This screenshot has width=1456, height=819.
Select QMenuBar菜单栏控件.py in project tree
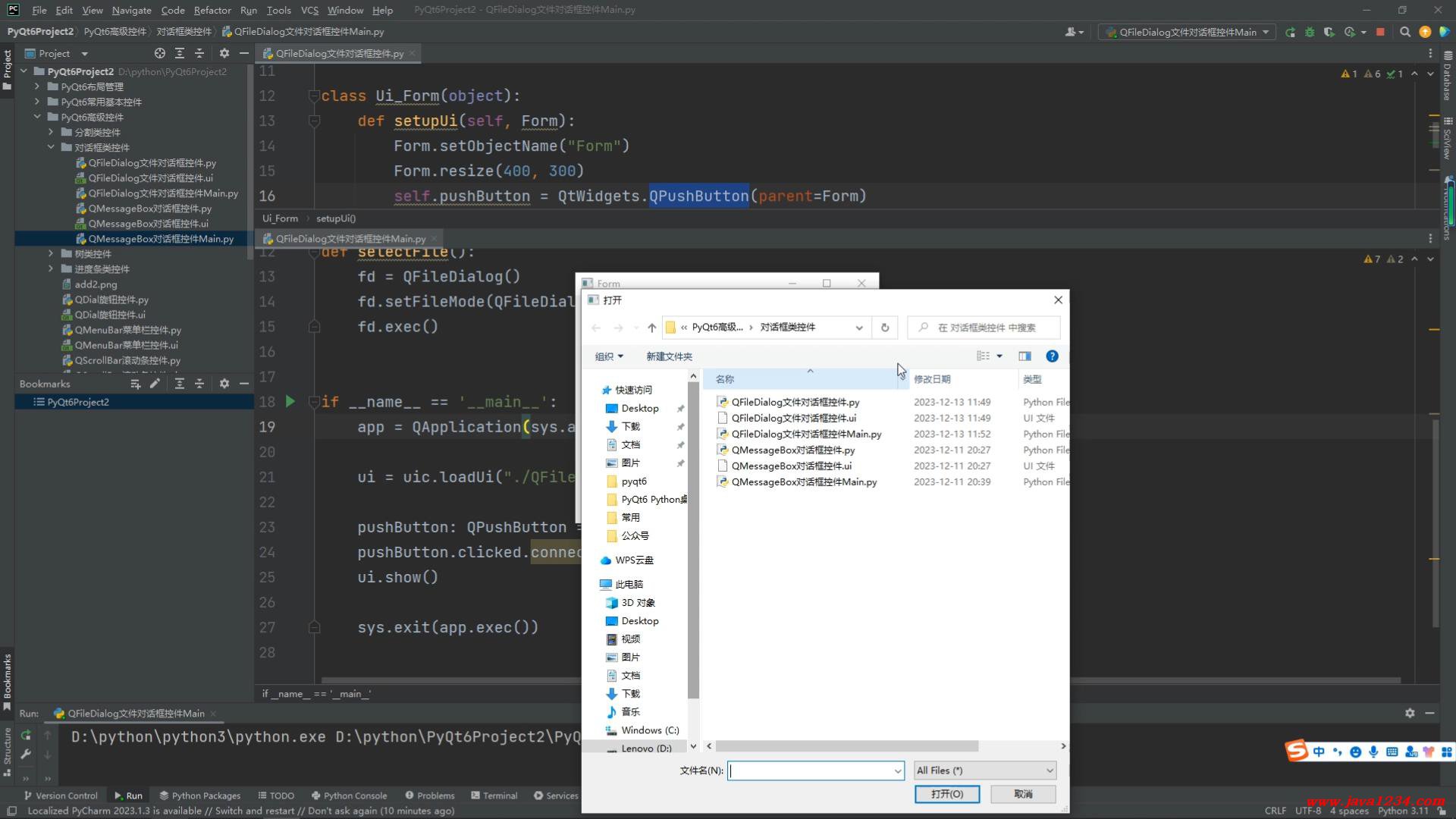click(x=127, y=330)
